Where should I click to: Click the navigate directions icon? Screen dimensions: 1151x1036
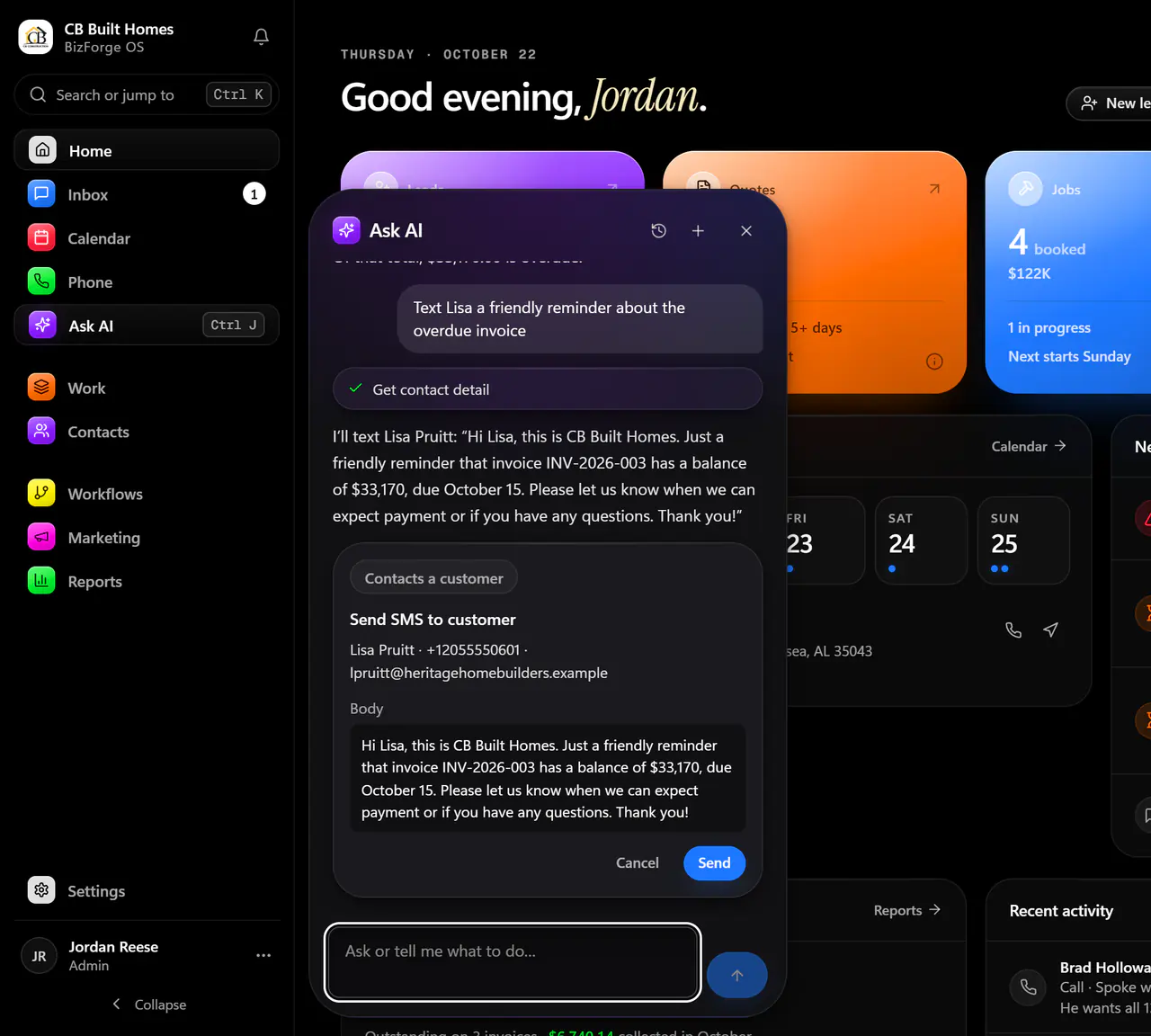coord(1050,630)
